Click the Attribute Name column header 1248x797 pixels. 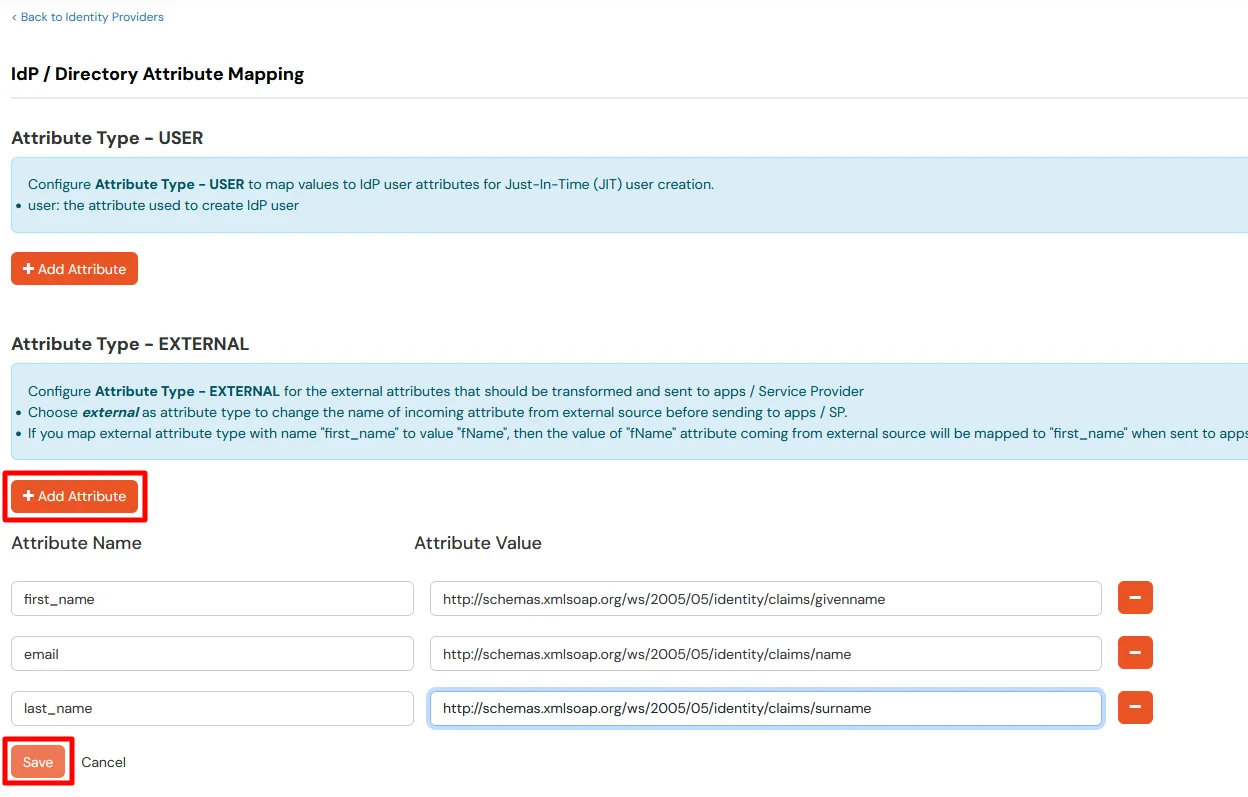(x=76, y=543)
